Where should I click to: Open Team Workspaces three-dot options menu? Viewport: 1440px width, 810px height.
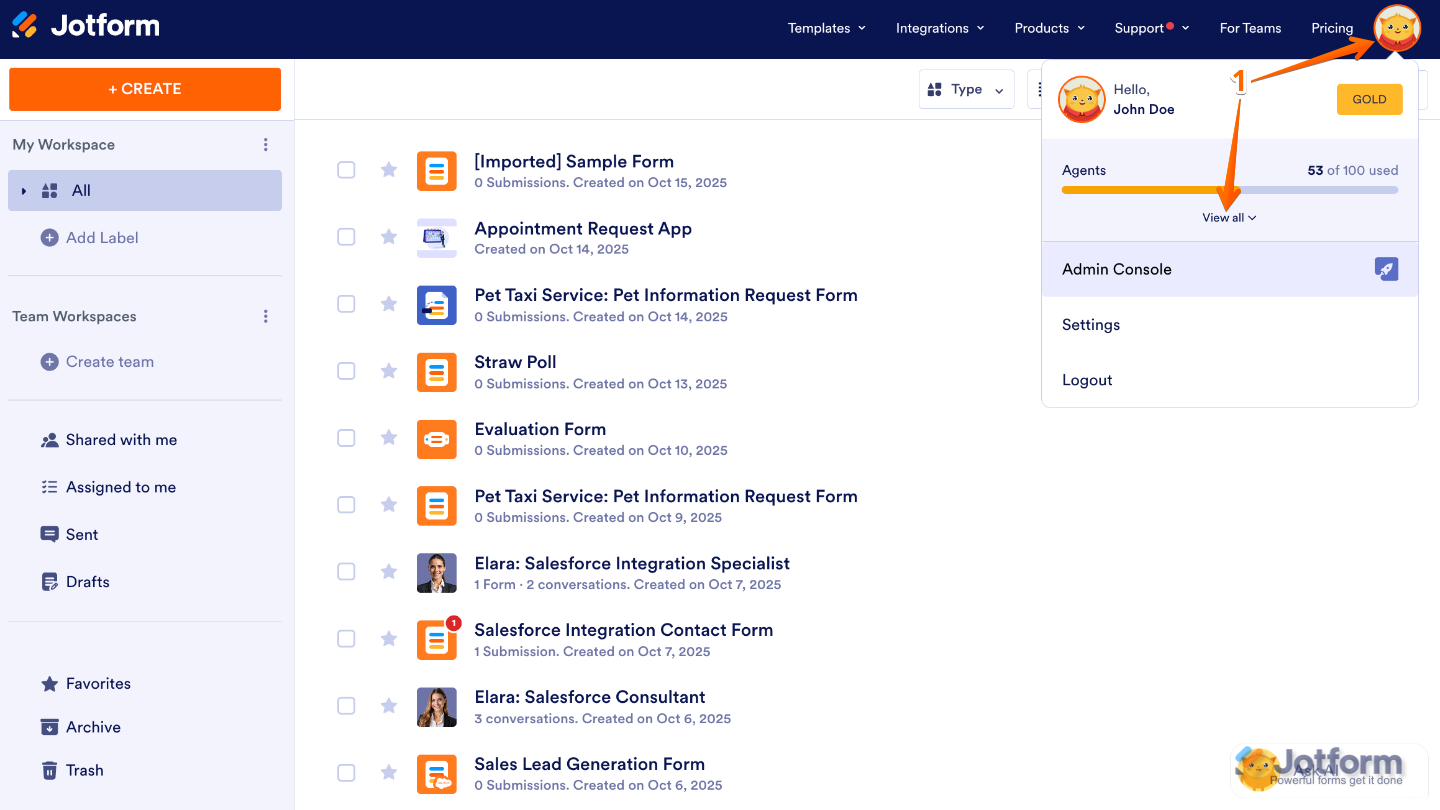266,317
